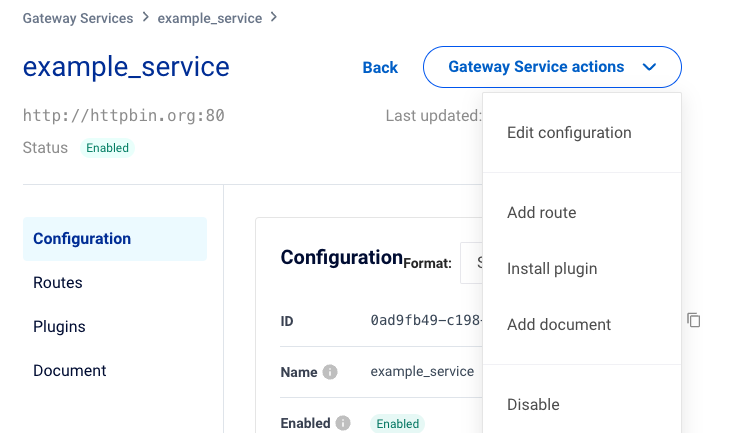Click the info icon beside Name
749x433 pixels.
(330, 372)
